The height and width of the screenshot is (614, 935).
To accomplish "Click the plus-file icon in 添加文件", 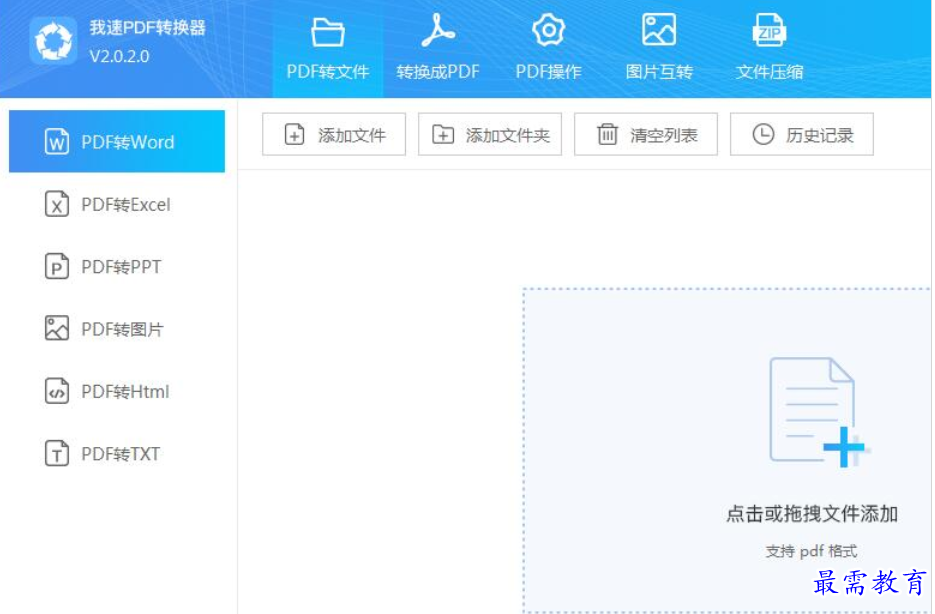I will point(294,135).
